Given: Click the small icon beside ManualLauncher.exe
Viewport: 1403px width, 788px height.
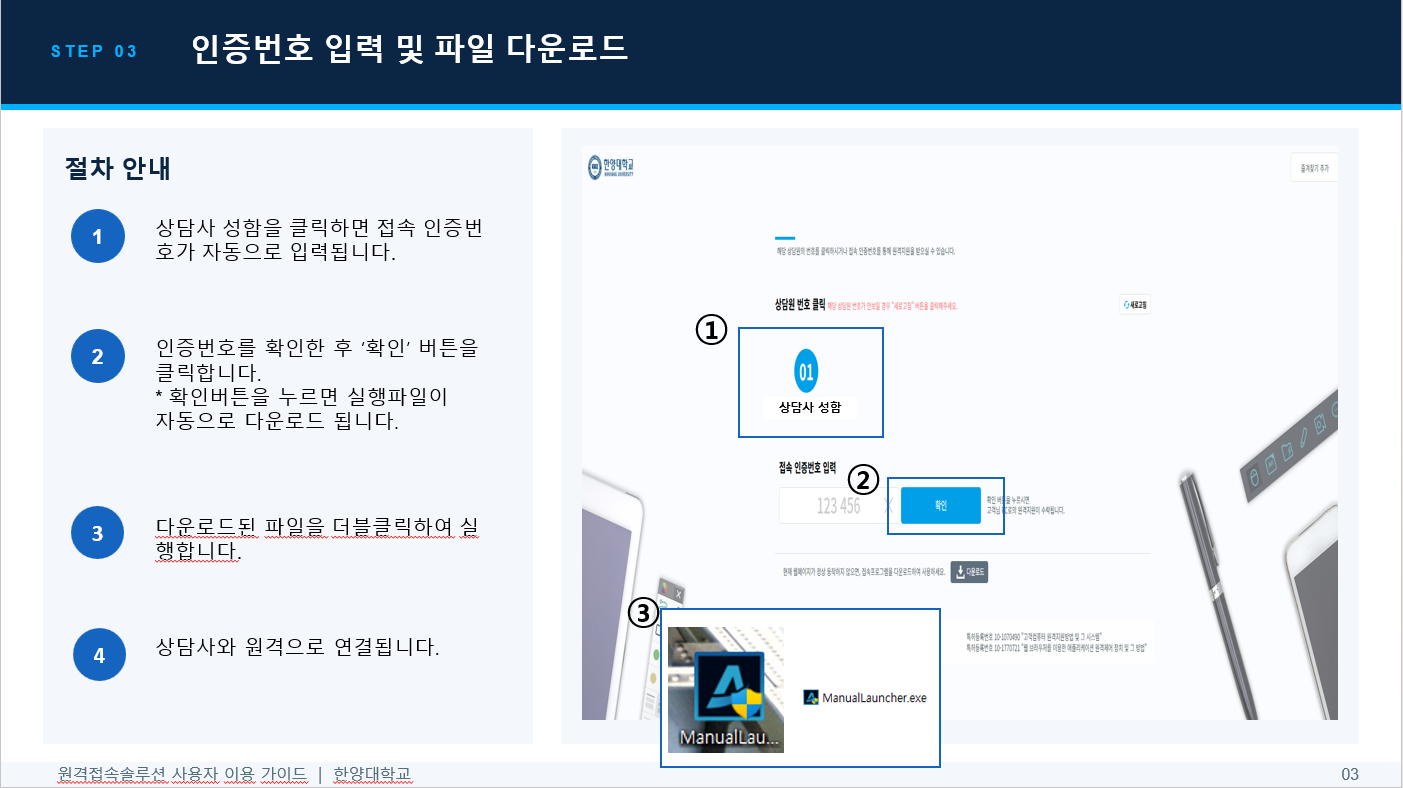Looking at the screenshot, I should (x=811, y=697).
